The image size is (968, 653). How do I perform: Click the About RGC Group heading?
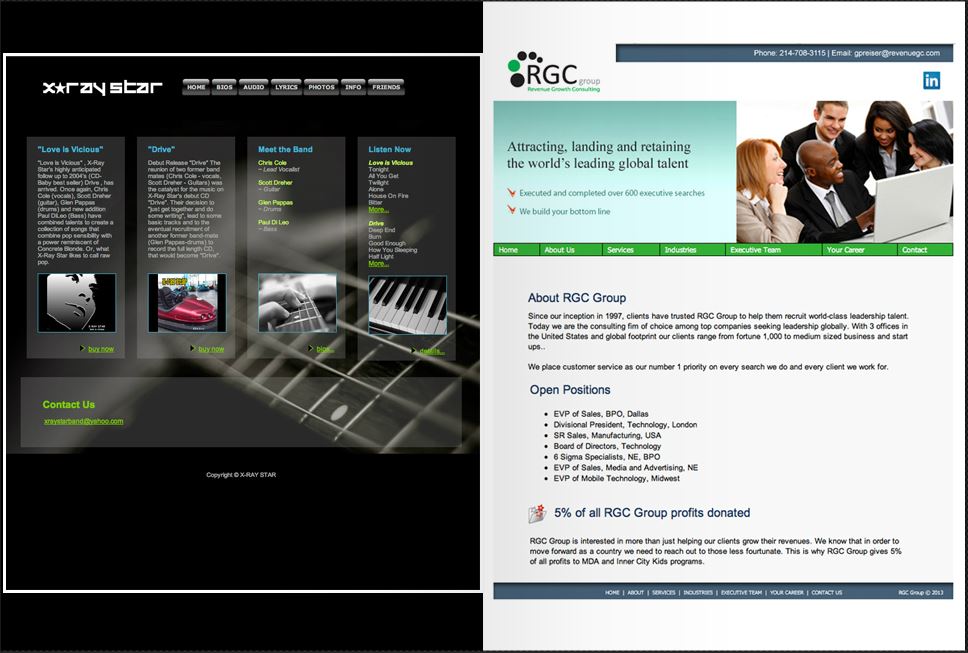pyautogui.click(x=577, y=298)
